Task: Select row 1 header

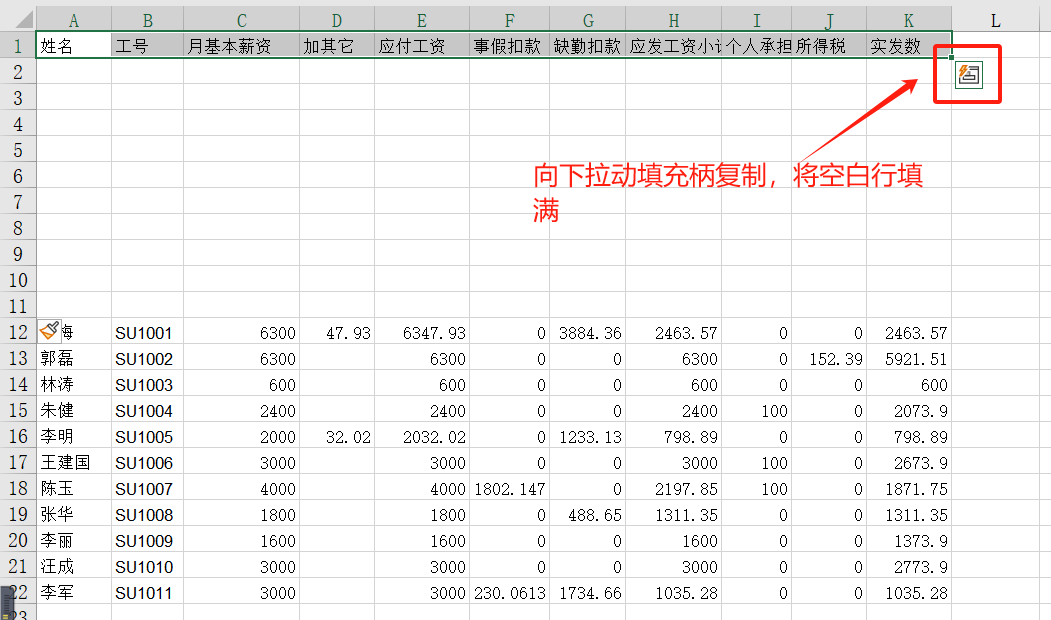Action: [x=18, y=46]
